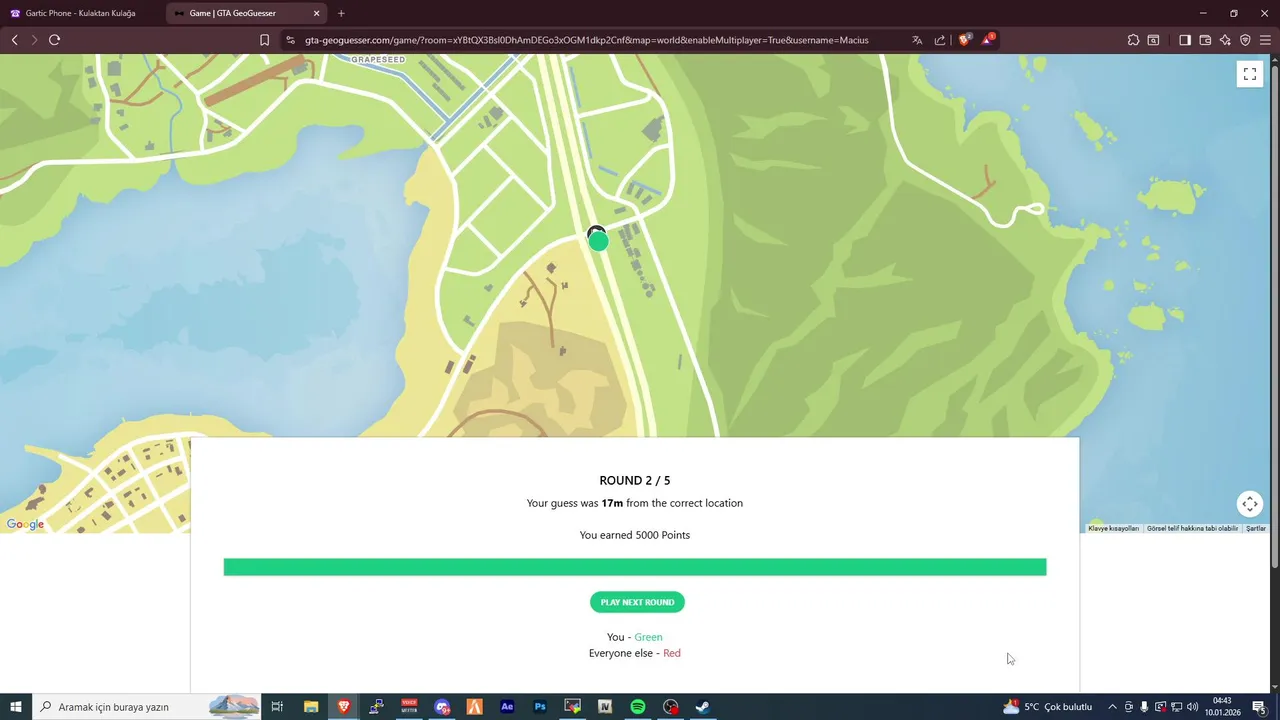Screen dimensions: 1280x720
Task: Open the browser hamburger menu
Action: [1265, 40]
